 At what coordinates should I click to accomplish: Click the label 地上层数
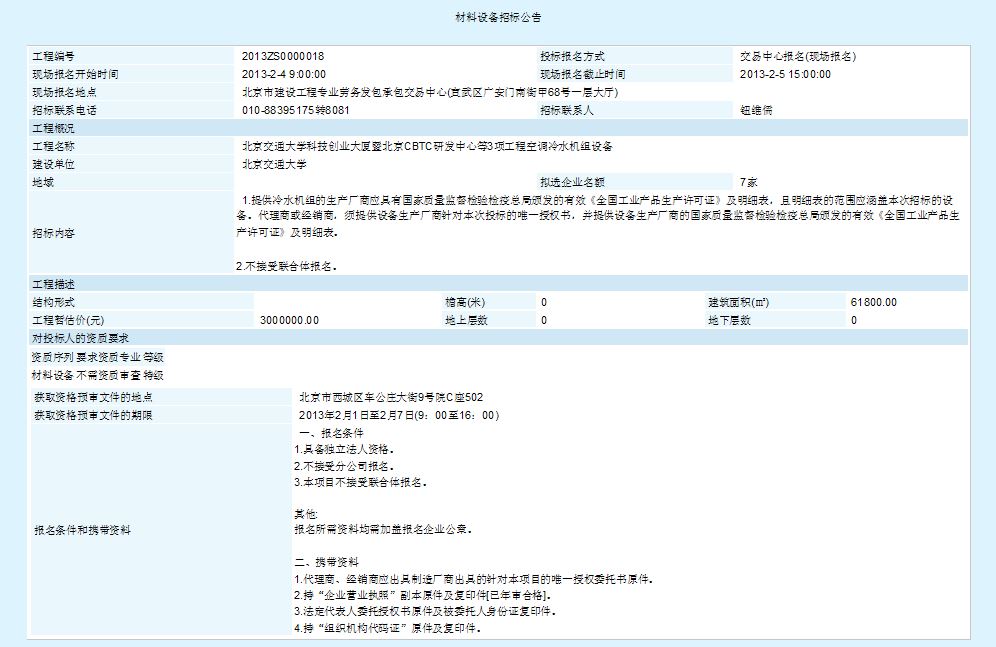click(x=466, y=320)
